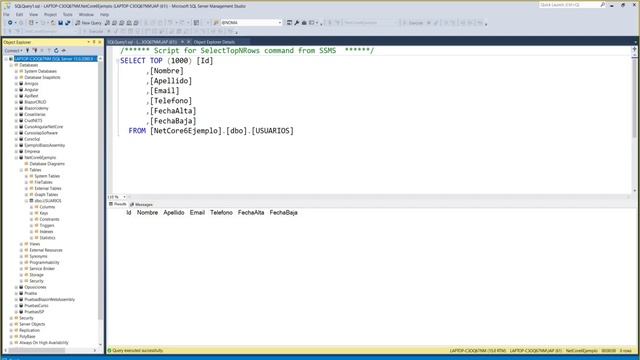Click the Quick Launch input field
Viewport: 640px width, 360px height.
[569, 5]
